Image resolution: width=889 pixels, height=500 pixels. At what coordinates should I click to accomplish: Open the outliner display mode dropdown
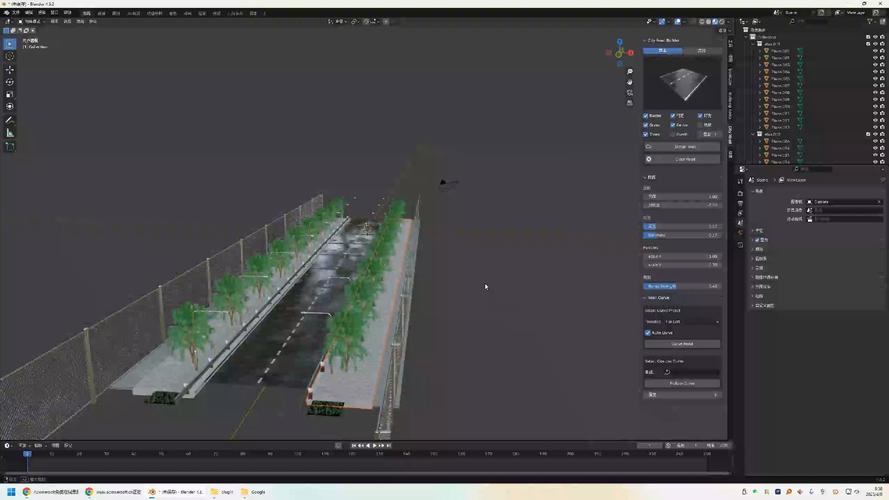coord(744,22)
